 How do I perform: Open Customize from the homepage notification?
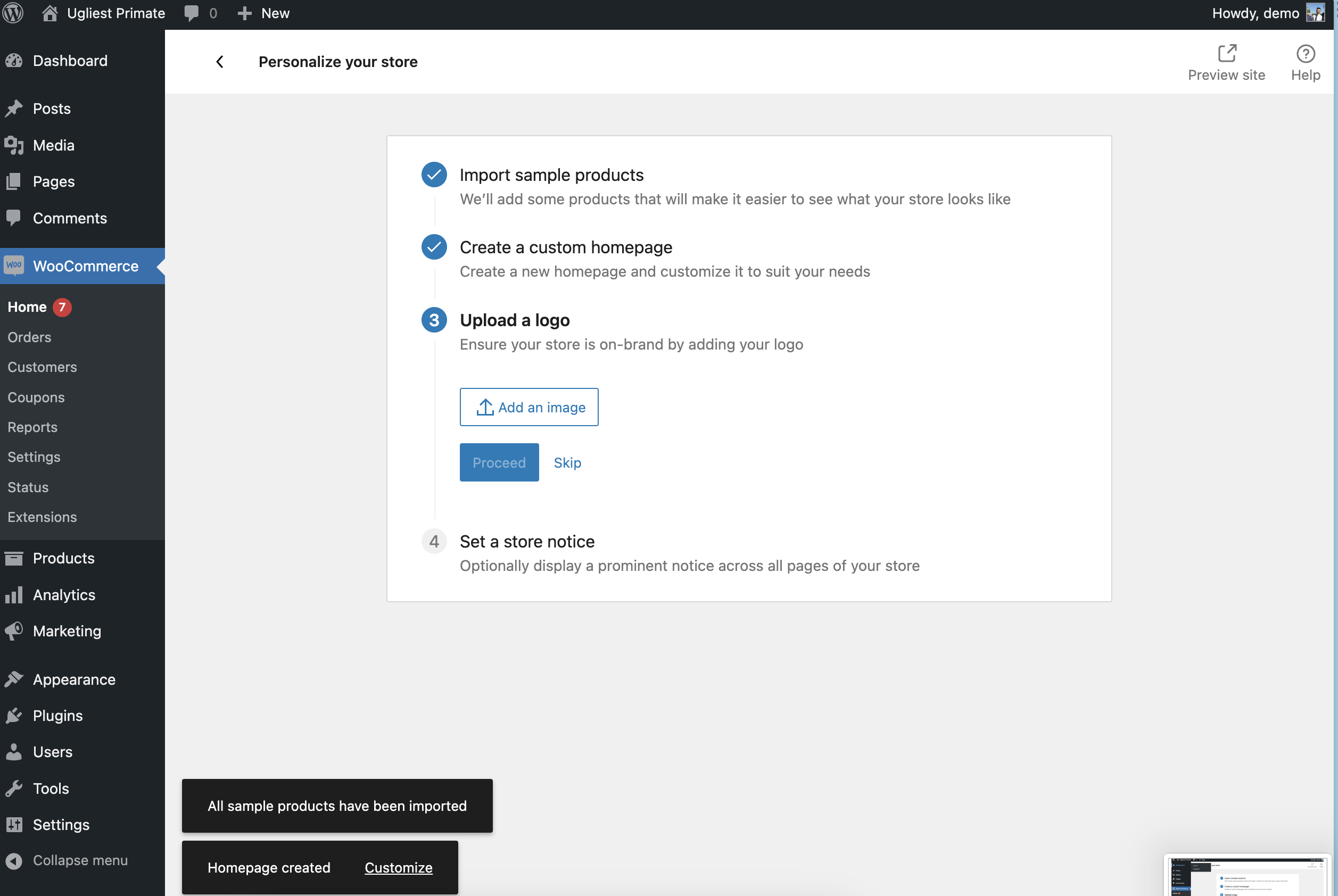[x=399, y=867]
